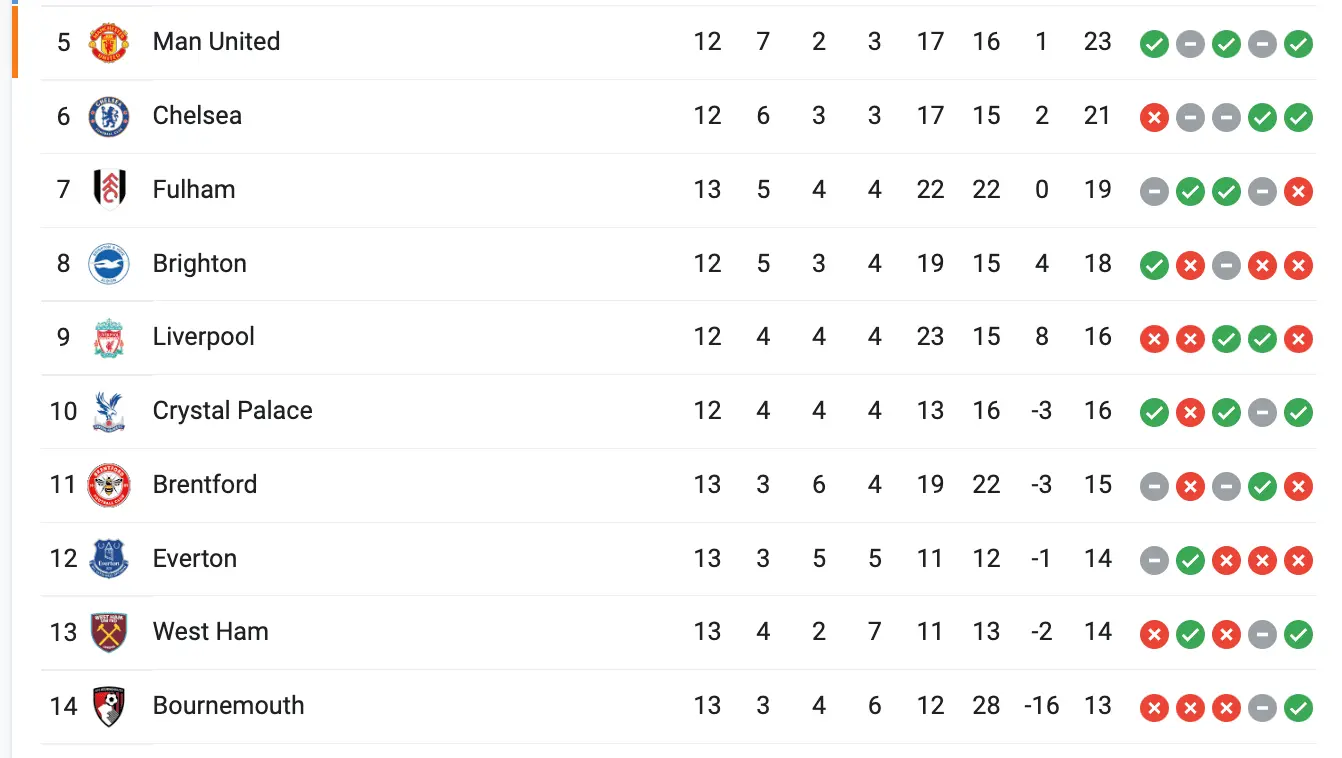Open the Man United team name link
This screenshot has height=758, width=1342.
(216, 42)
